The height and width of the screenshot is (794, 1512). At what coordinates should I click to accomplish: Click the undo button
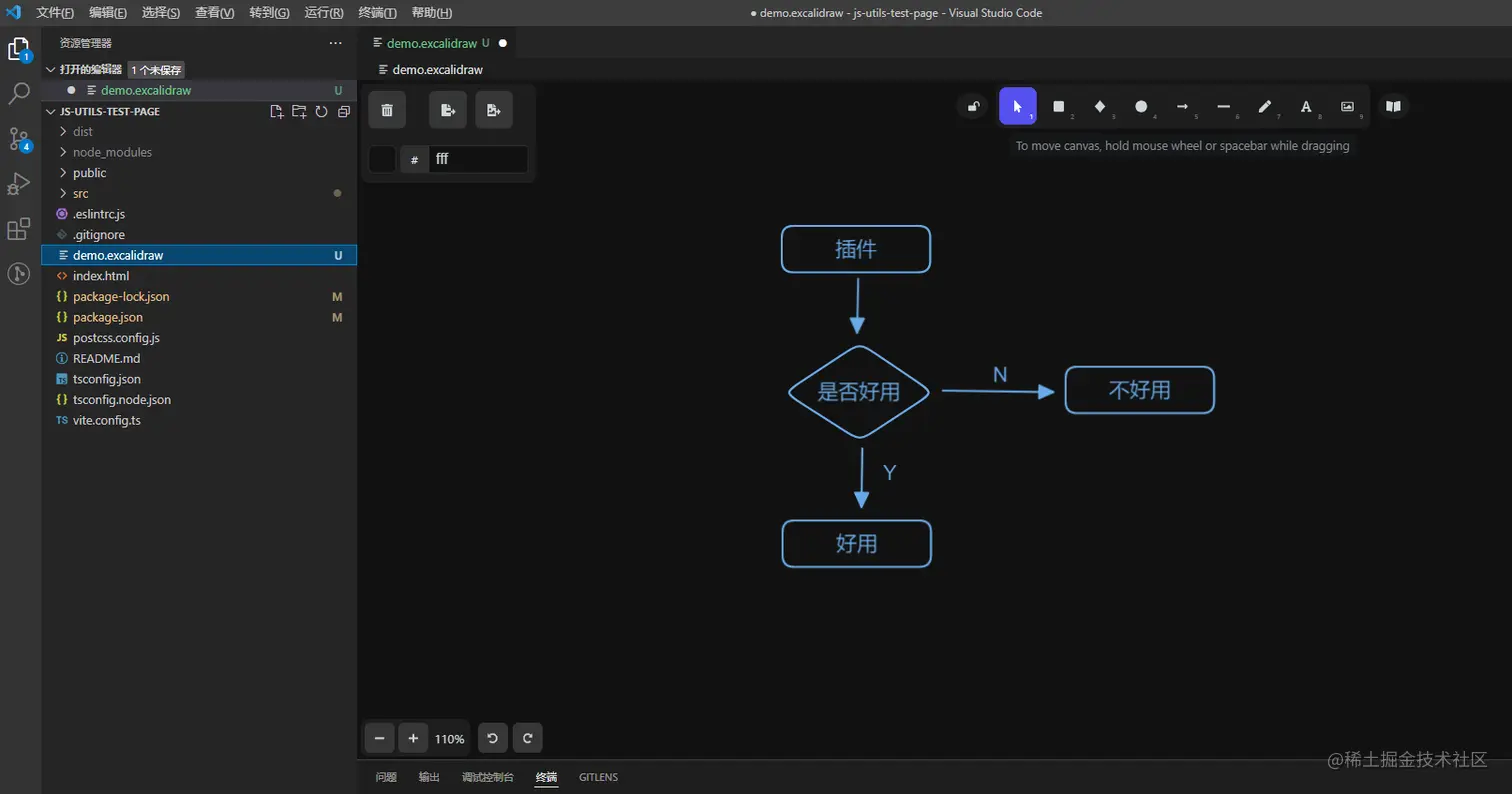click(493, 738)
